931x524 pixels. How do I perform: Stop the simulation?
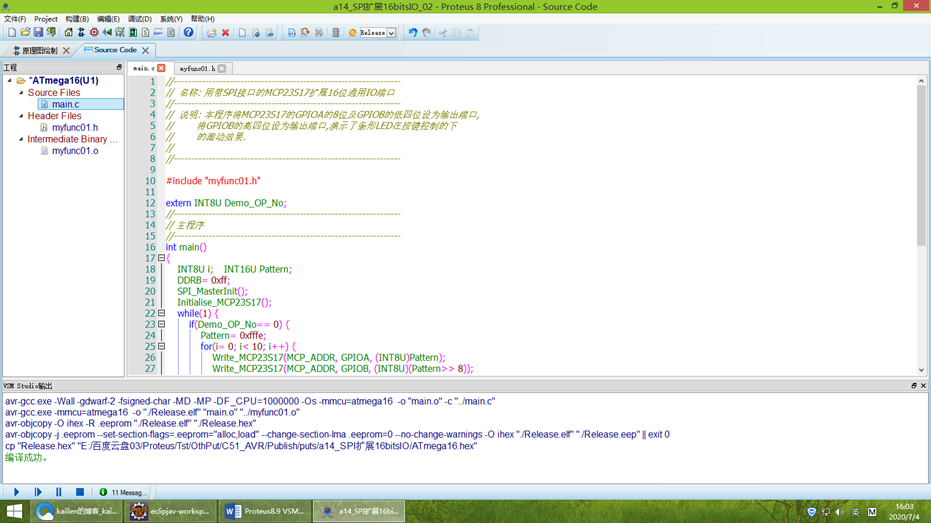80,492
